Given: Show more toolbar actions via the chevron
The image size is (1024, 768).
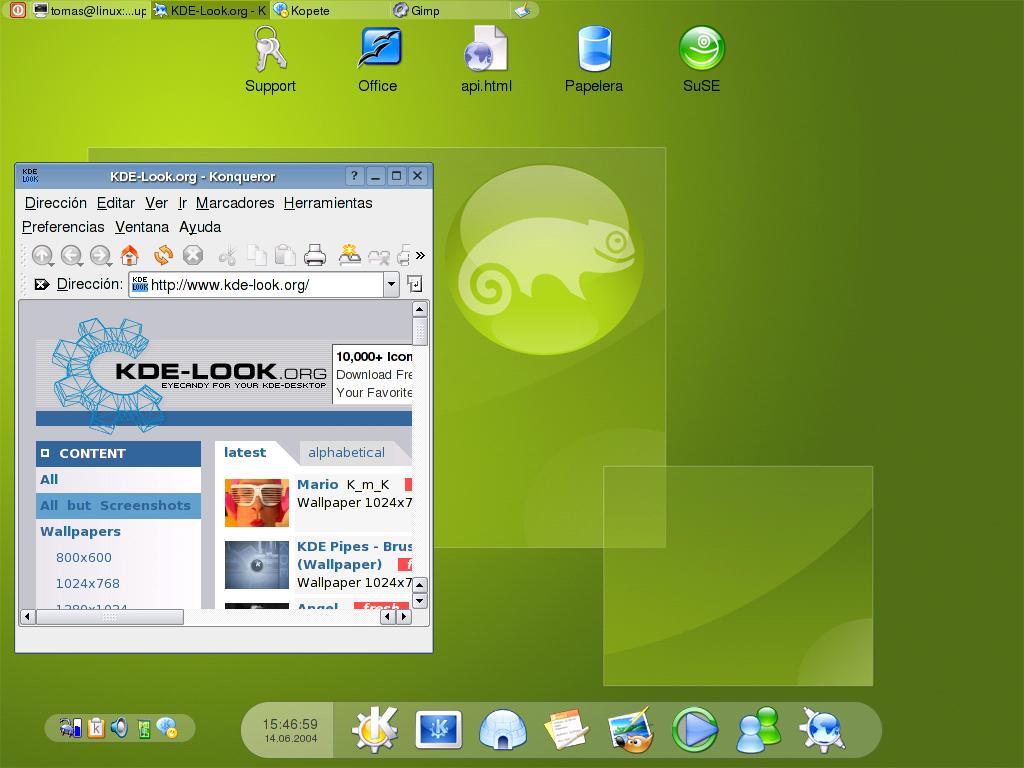Looking at the screenshot, I should (x=418, y=256).
